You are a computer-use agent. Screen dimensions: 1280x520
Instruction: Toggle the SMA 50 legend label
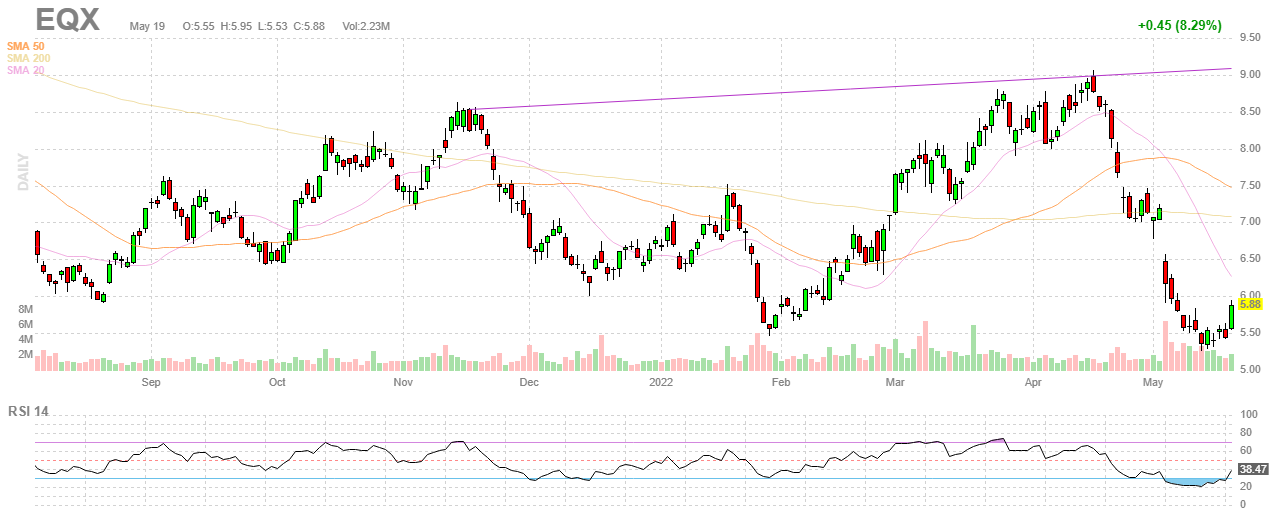click(25, 46)
